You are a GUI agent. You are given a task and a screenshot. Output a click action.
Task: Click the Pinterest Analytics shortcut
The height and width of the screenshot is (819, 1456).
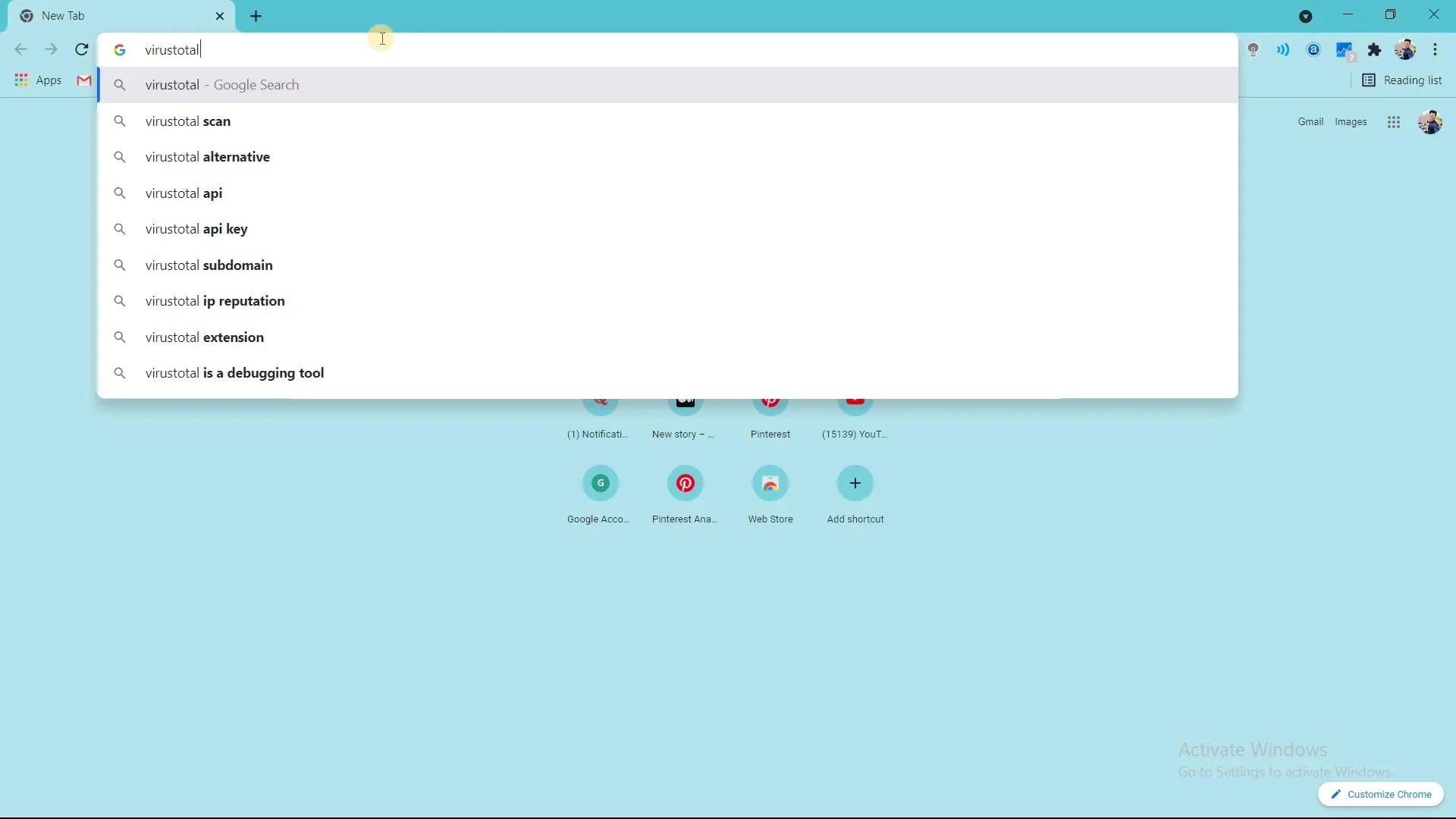coord(685,484)
